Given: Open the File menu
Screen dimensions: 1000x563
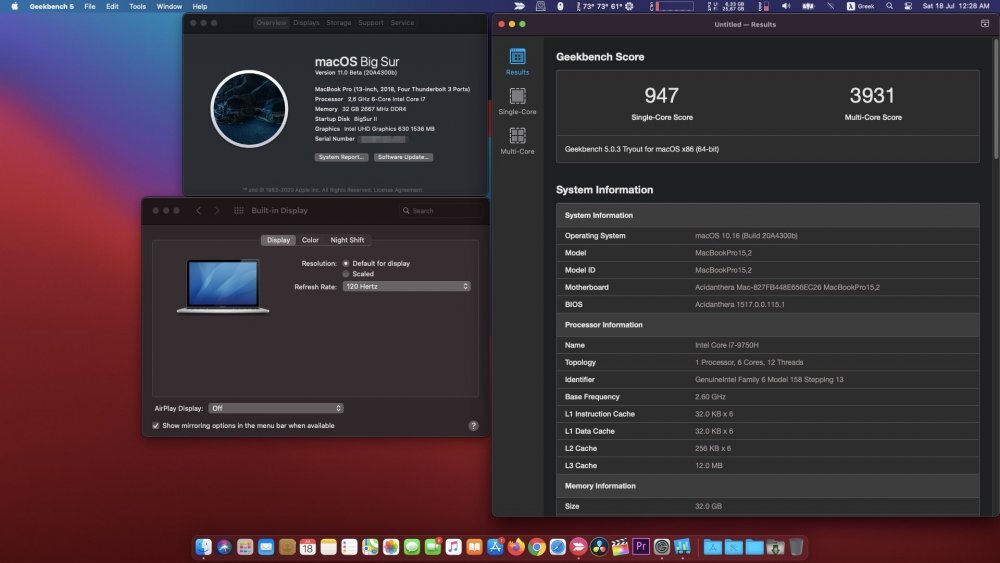Looking at the screenshot, I should click(x=90, y=6).
